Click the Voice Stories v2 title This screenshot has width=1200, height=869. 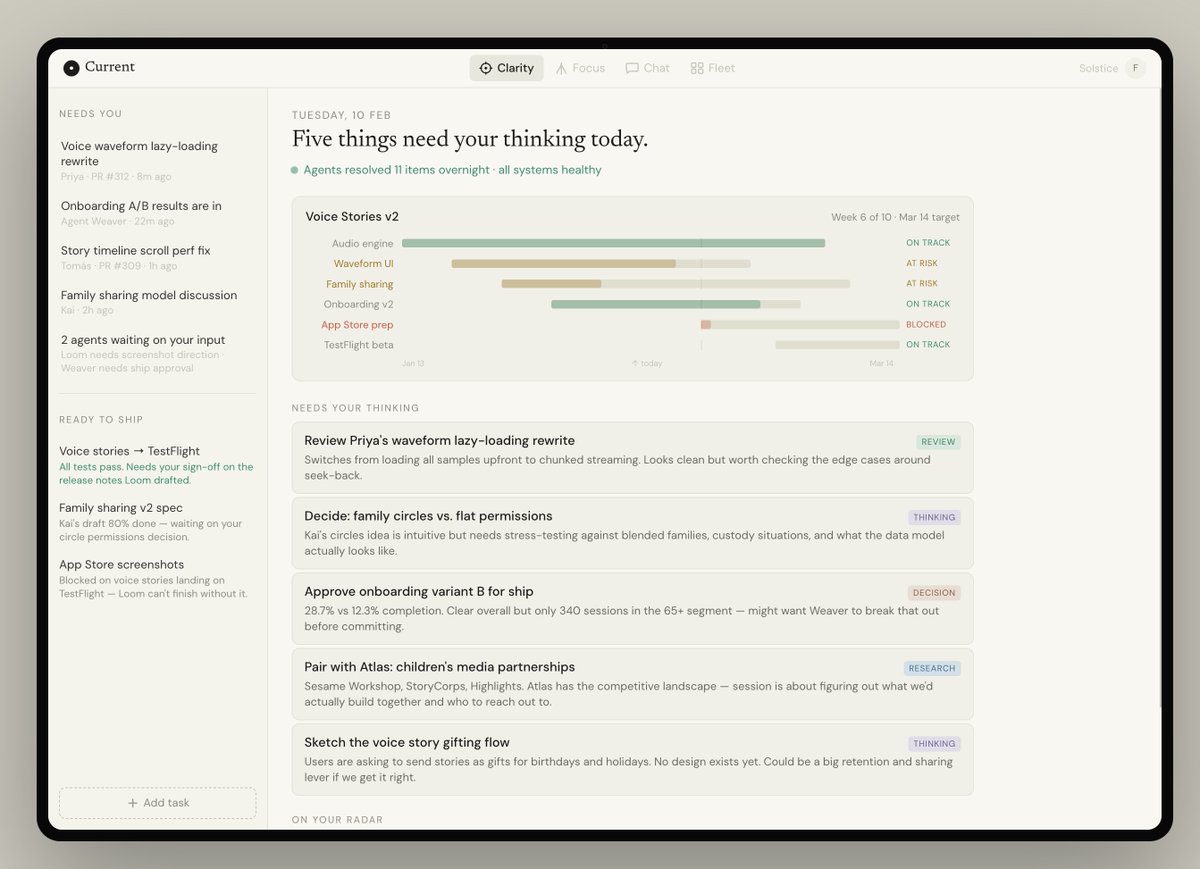[x=352, y=216]
